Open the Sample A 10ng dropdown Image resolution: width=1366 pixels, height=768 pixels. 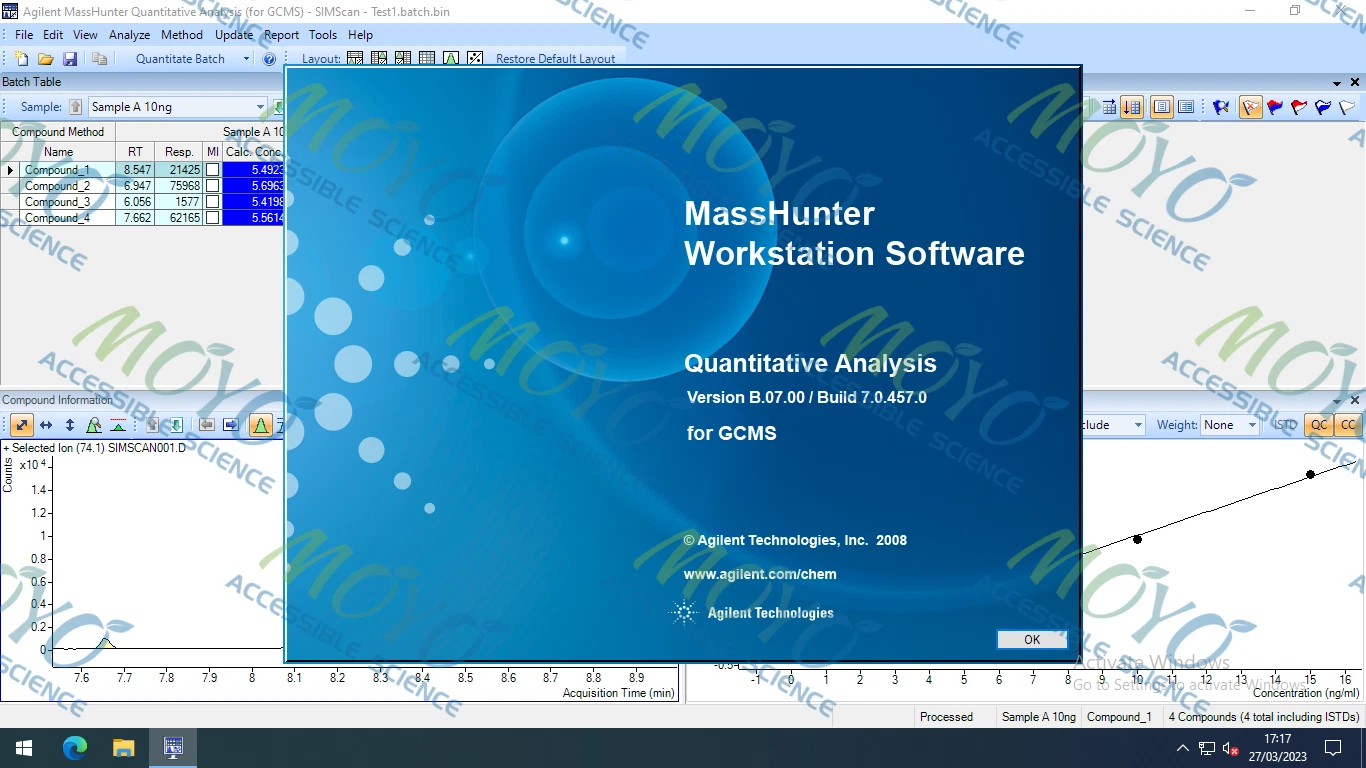click(x=260, y=107)
